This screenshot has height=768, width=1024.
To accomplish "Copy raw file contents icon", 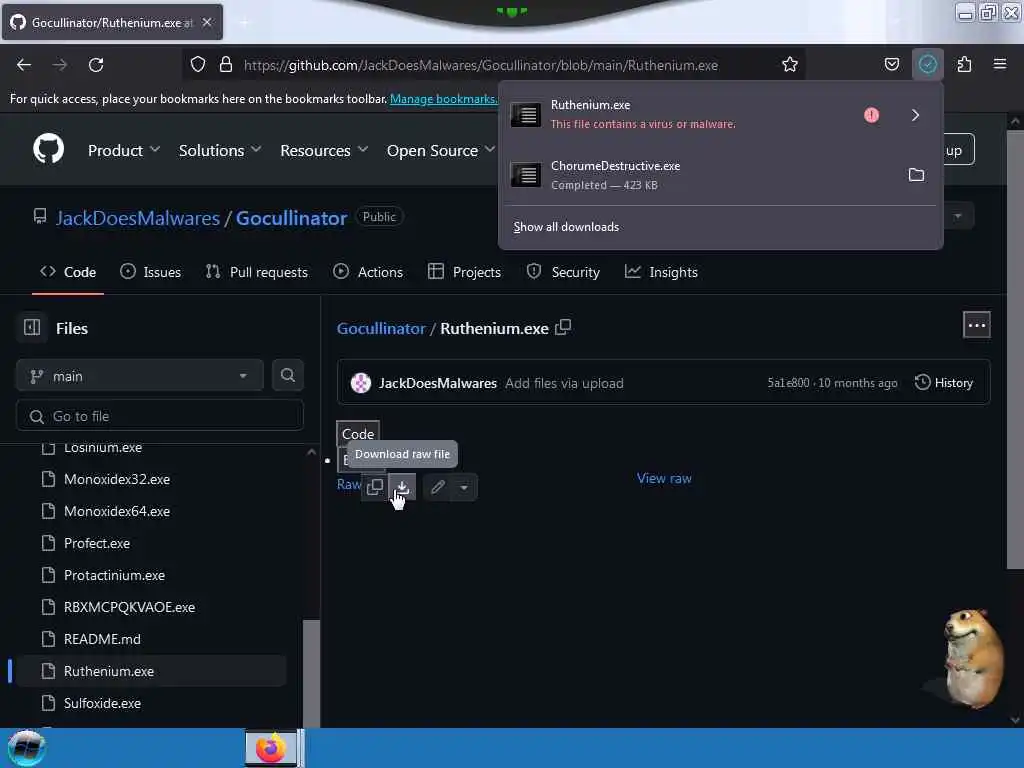I will (375, 487).
